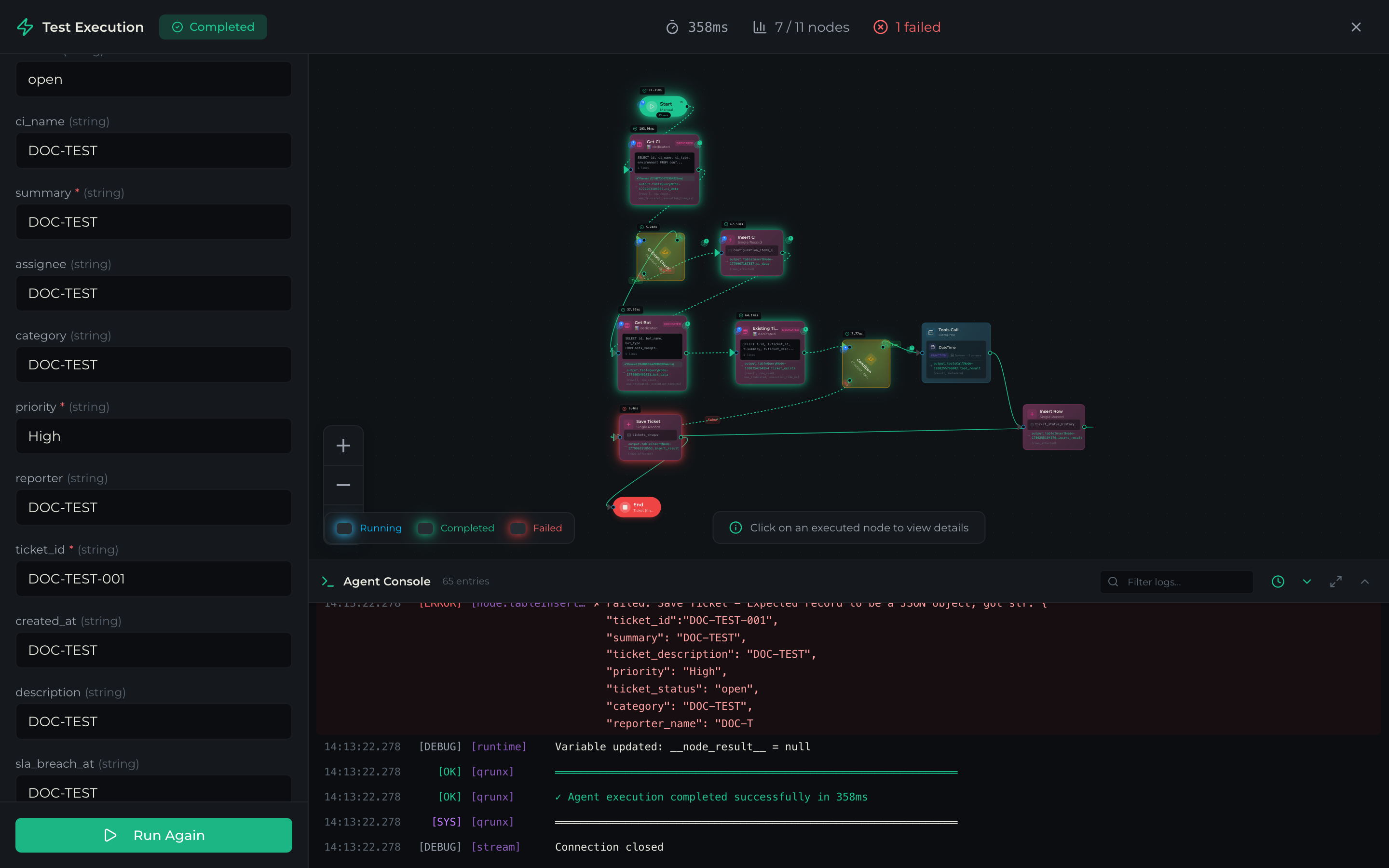This screenshot has width=1389, height=868.
Task: Click the '7 / 11 nodes' counter
Action: pos(812,27)
